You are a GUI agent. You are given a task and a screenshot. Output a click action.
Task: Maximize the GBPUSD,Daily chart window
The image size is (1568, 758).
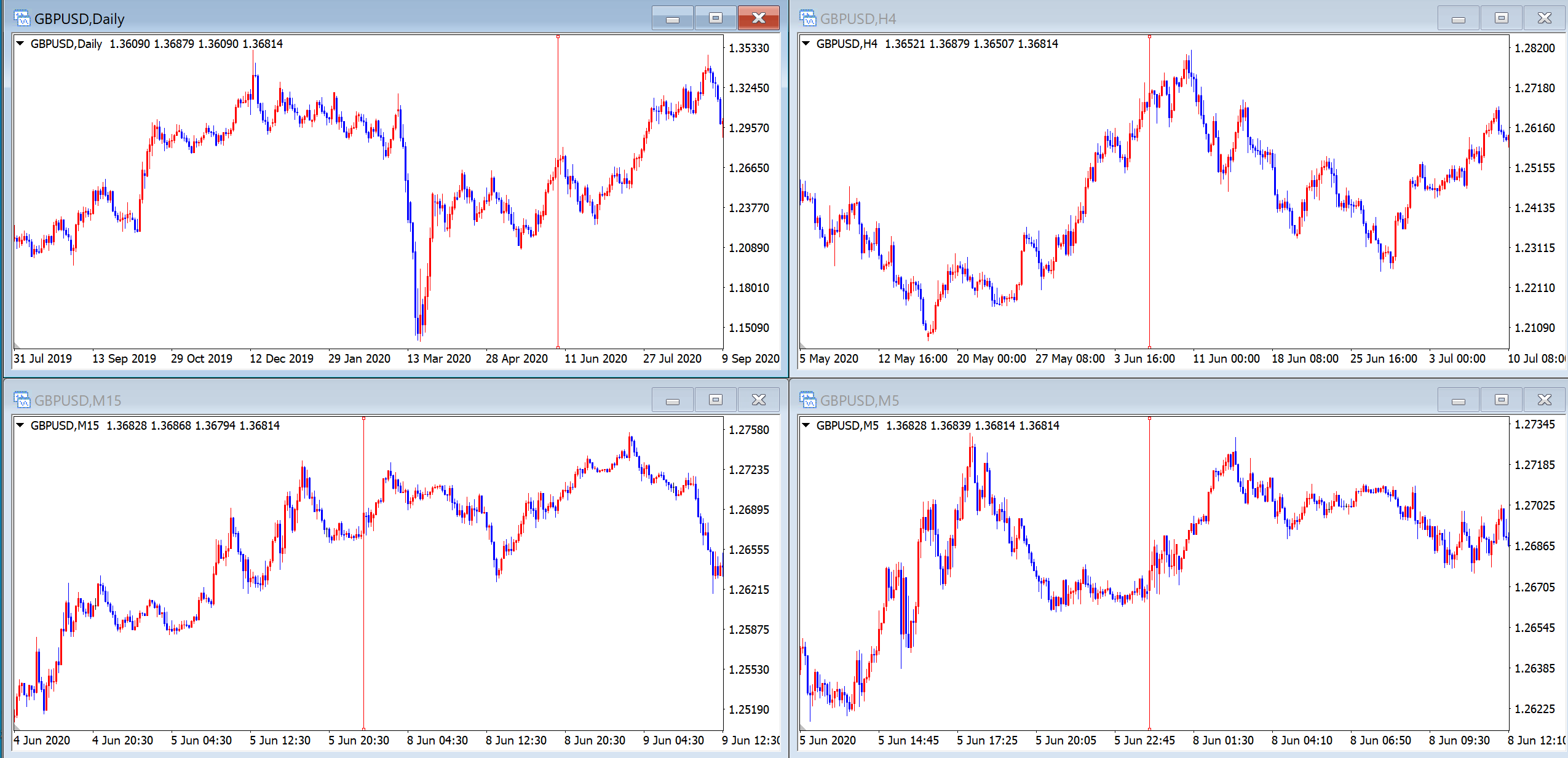716,18
